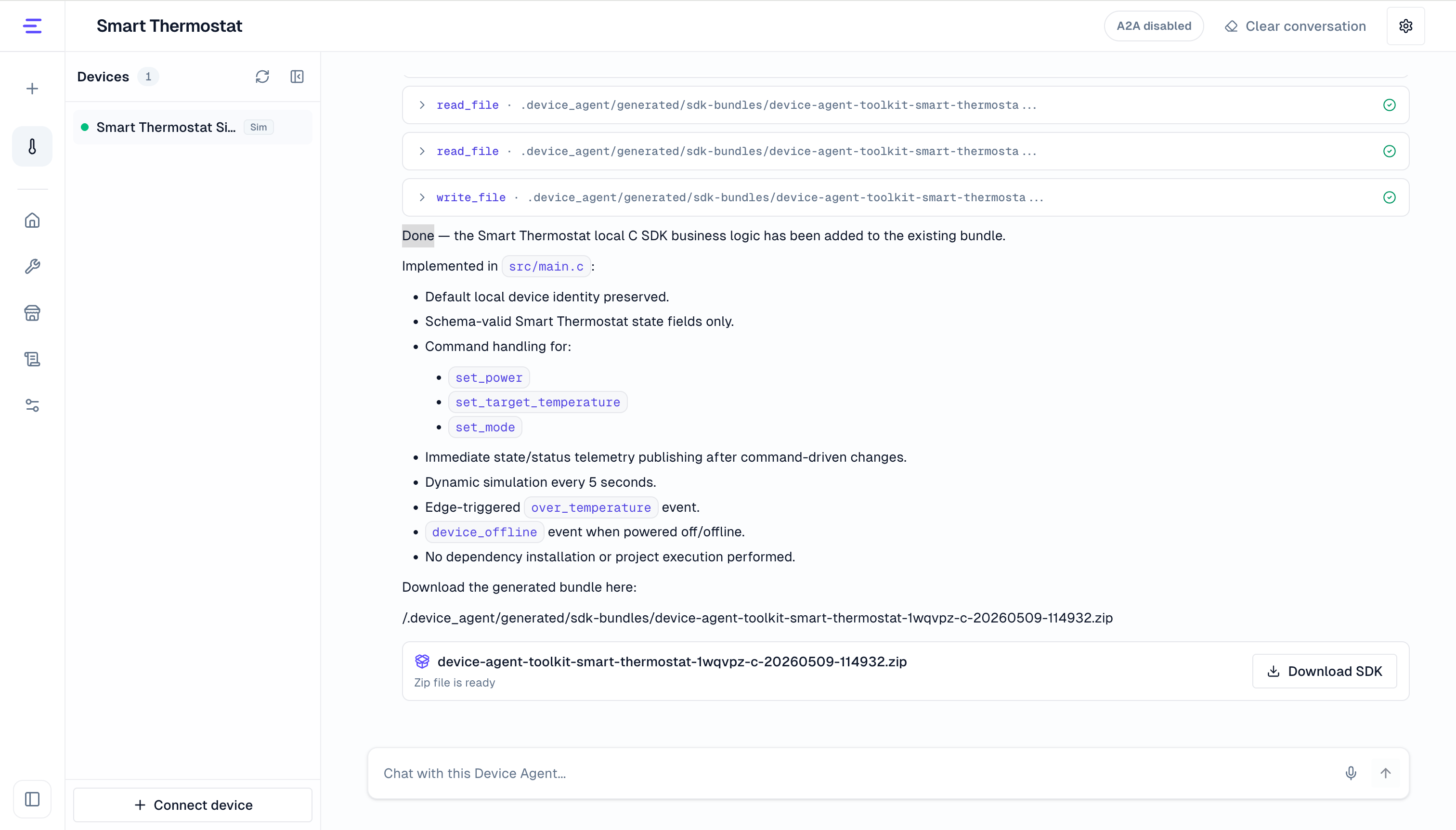Expand the first read_file tool call

tap(422, 105)
